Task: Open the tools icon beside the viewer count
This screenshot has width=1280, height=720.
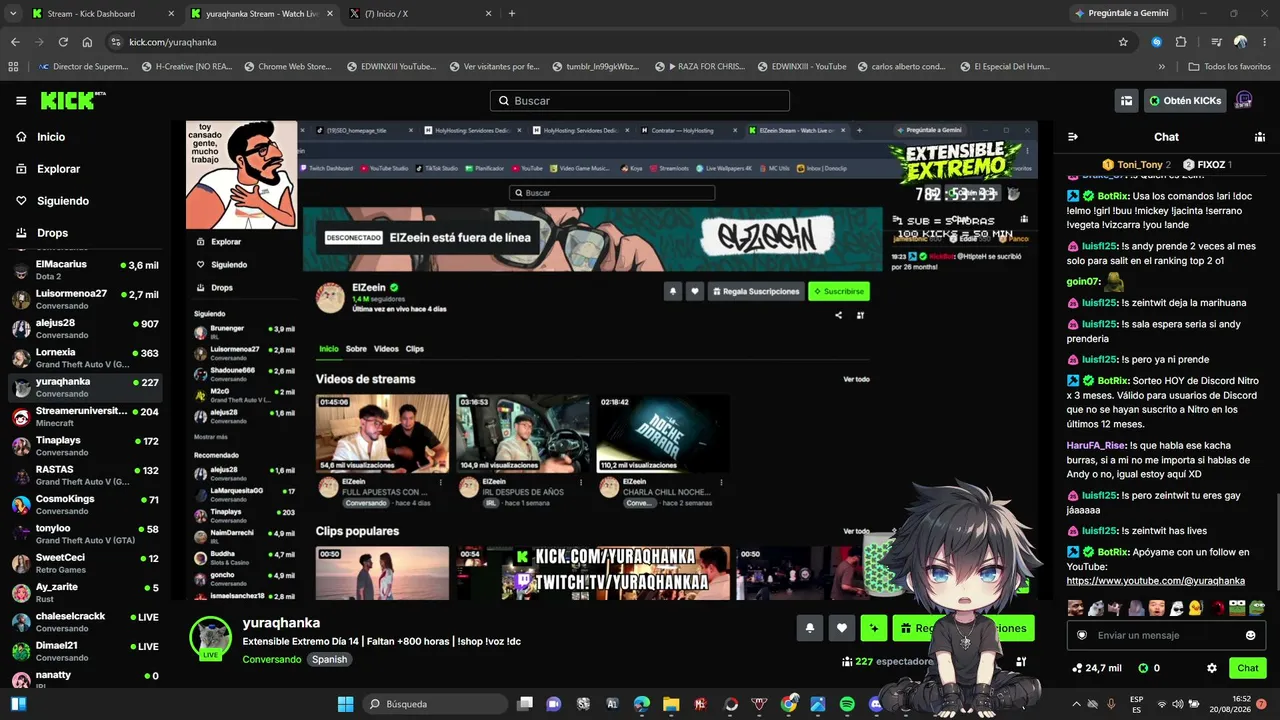Action: 1021,661
